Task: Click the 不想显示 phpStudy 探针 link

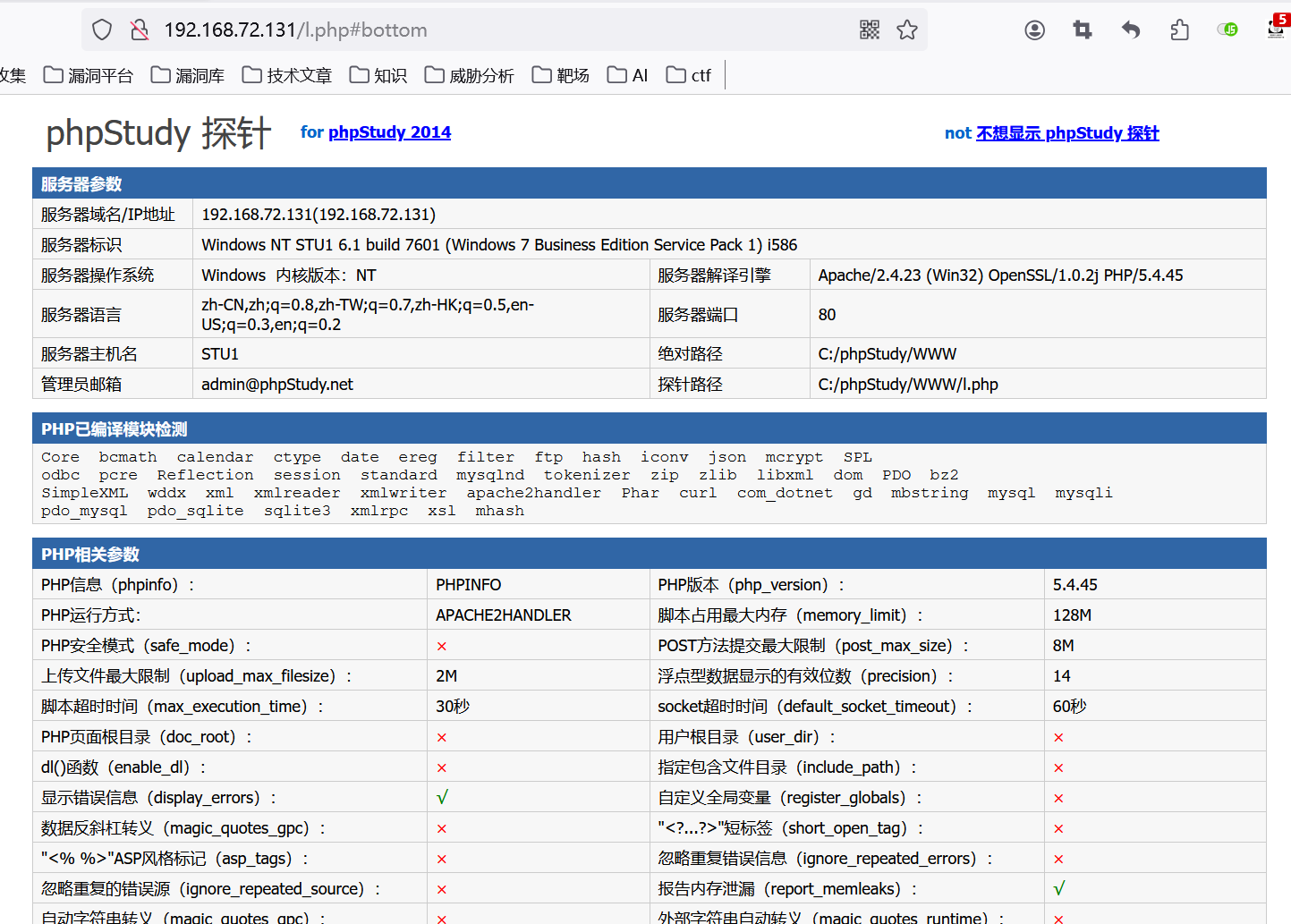Action: [x=1067, y=133]
